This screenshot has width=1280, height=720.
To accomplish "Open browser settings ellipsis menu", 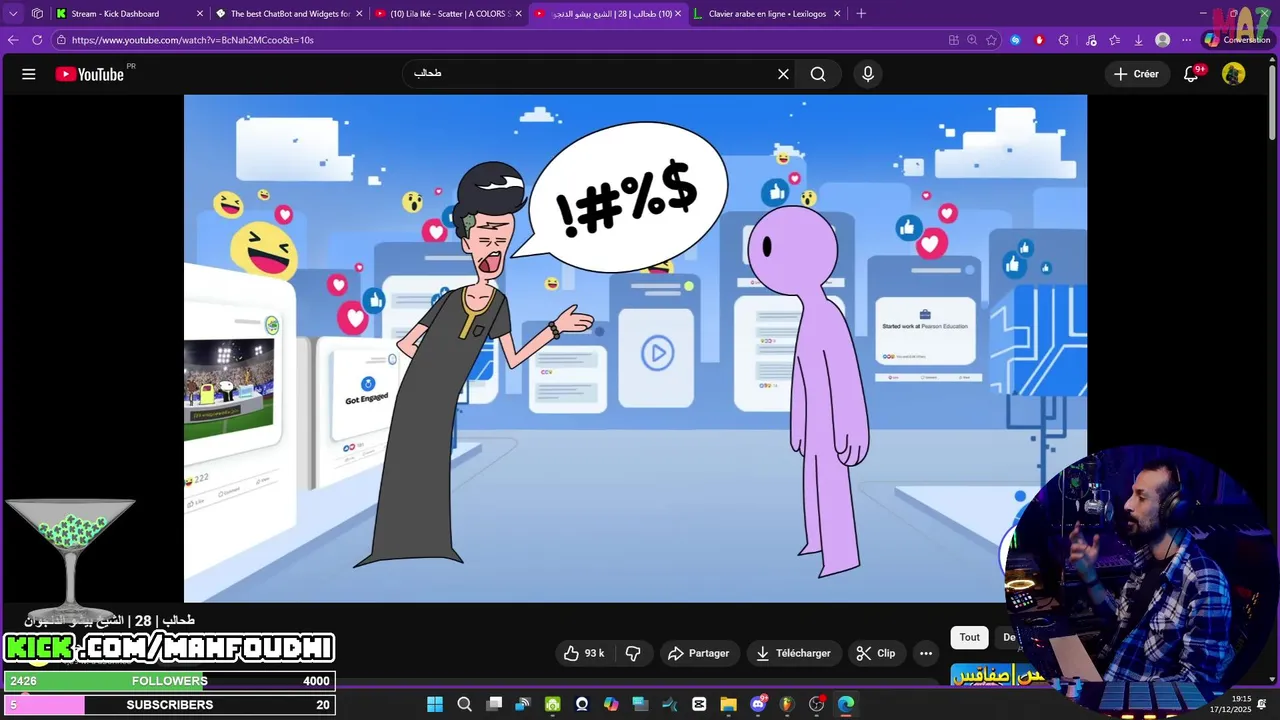I will [1186, 40].
